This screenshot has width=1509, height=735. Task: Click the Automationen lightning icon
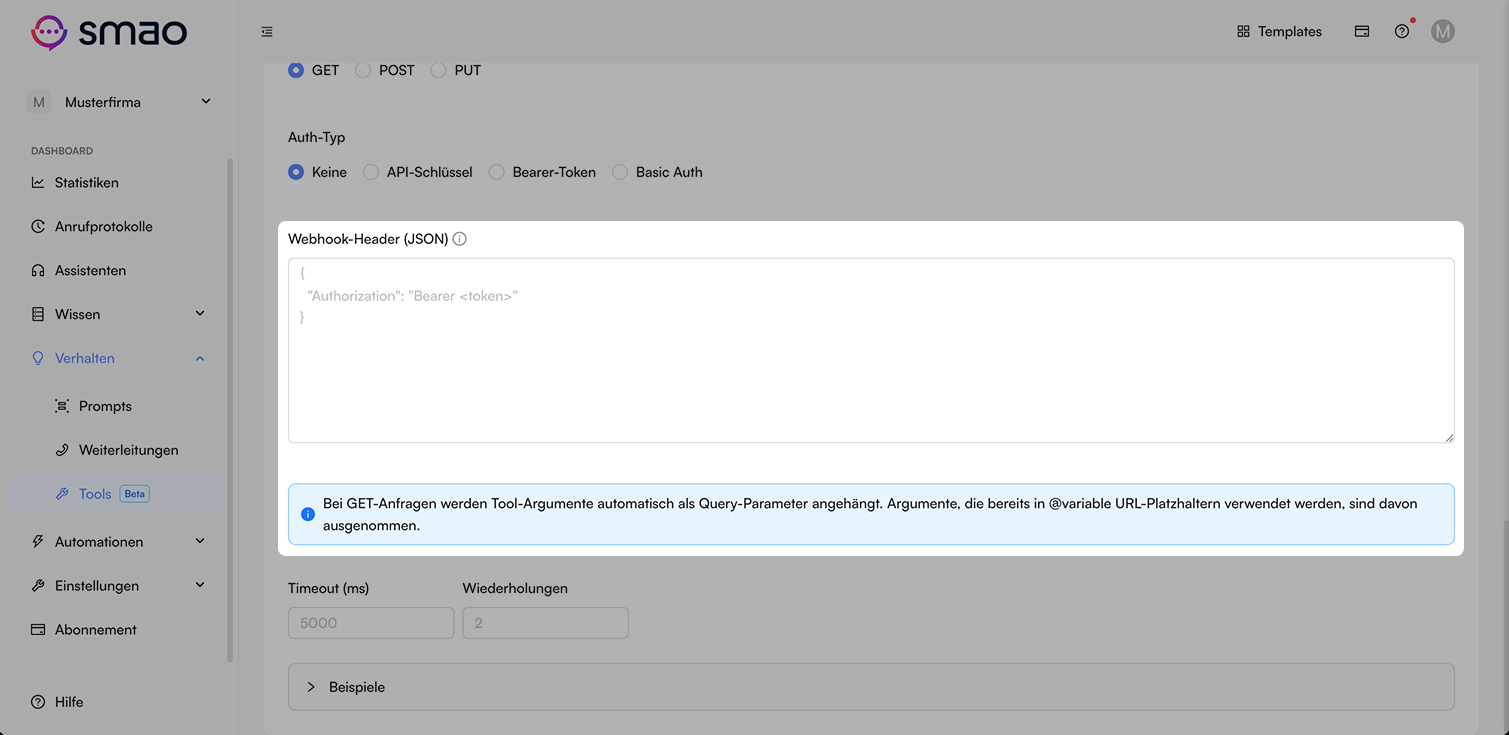[x=38, y=542]
